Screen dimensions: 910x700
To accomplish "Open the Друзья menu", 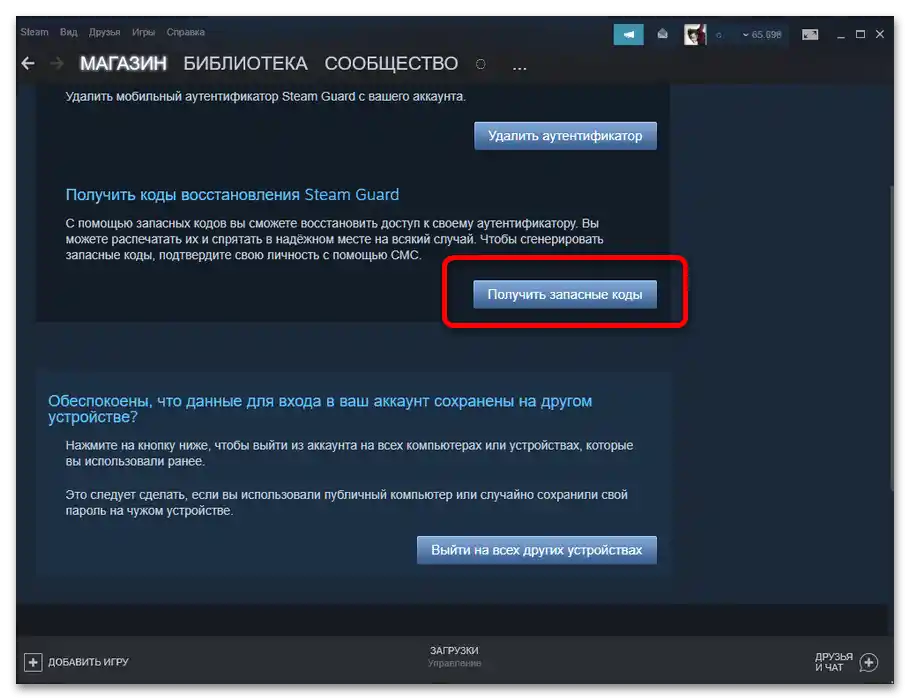I will point(104,32).
